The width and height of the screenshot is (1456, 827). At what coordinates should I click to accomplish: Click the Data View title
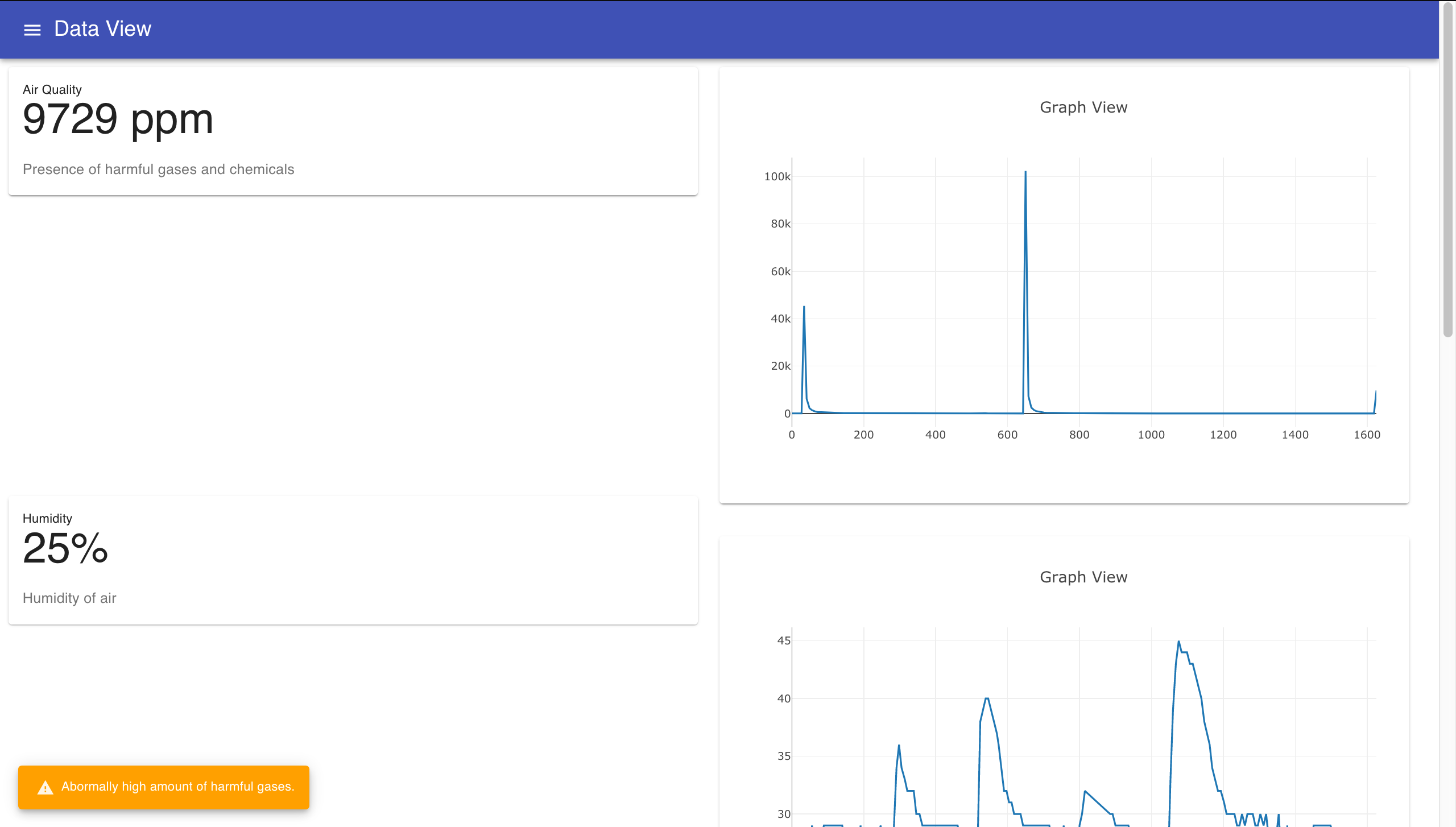[102, 29]
